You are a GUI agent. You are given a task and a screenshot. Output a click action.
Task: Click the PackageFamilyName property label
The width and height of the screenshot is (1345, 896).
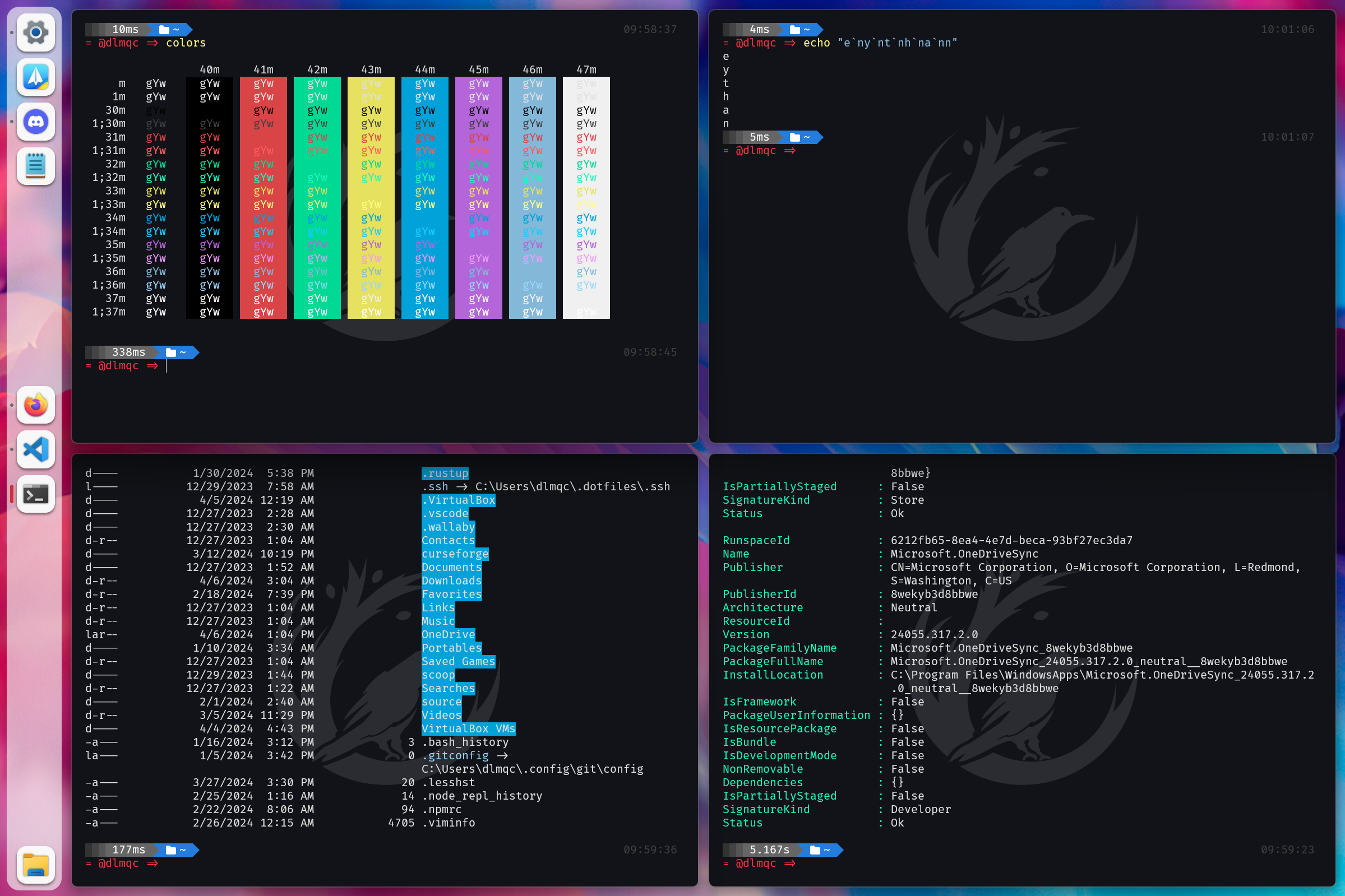tap(779, 648)
